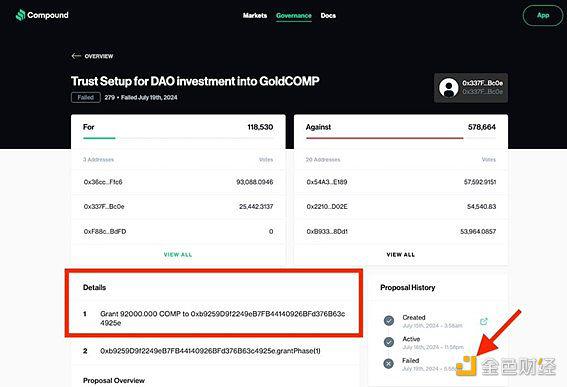Screen dimensions: 567x387
Task: Open proposer address 0x337F...Bc0e card
Action: tap(471, 88)
